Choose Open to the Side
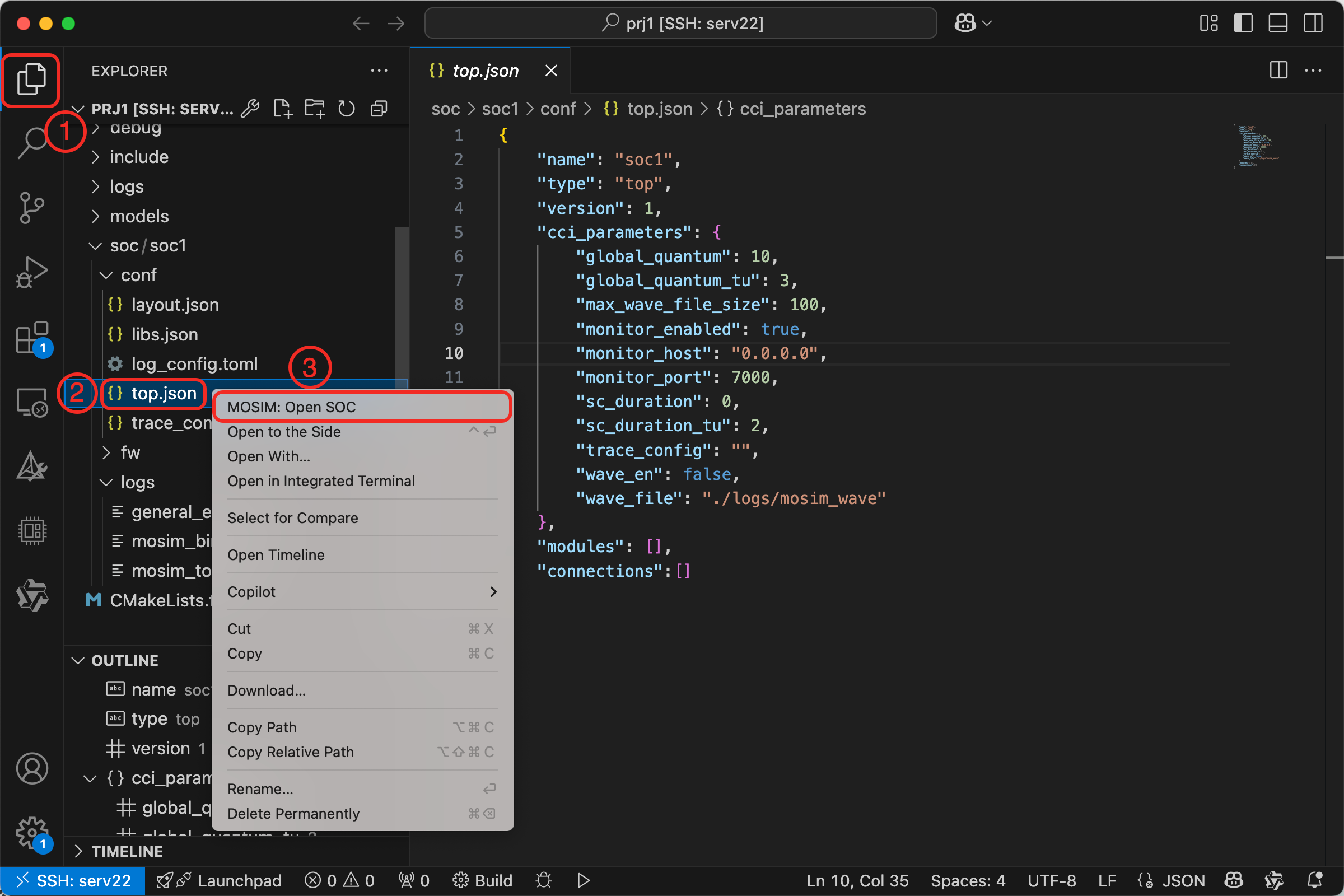 pos(362,431)
